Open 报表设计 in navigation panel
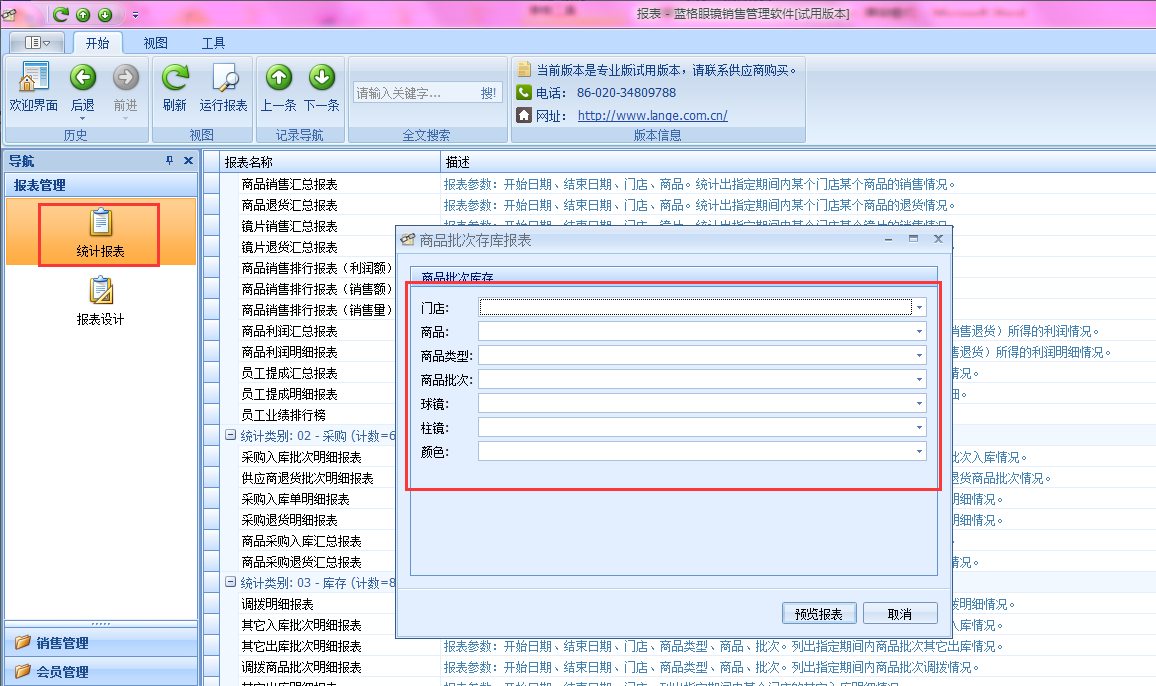Image resolution: width=1156 pixels, height=686 pixels. (x=100, y=302)
